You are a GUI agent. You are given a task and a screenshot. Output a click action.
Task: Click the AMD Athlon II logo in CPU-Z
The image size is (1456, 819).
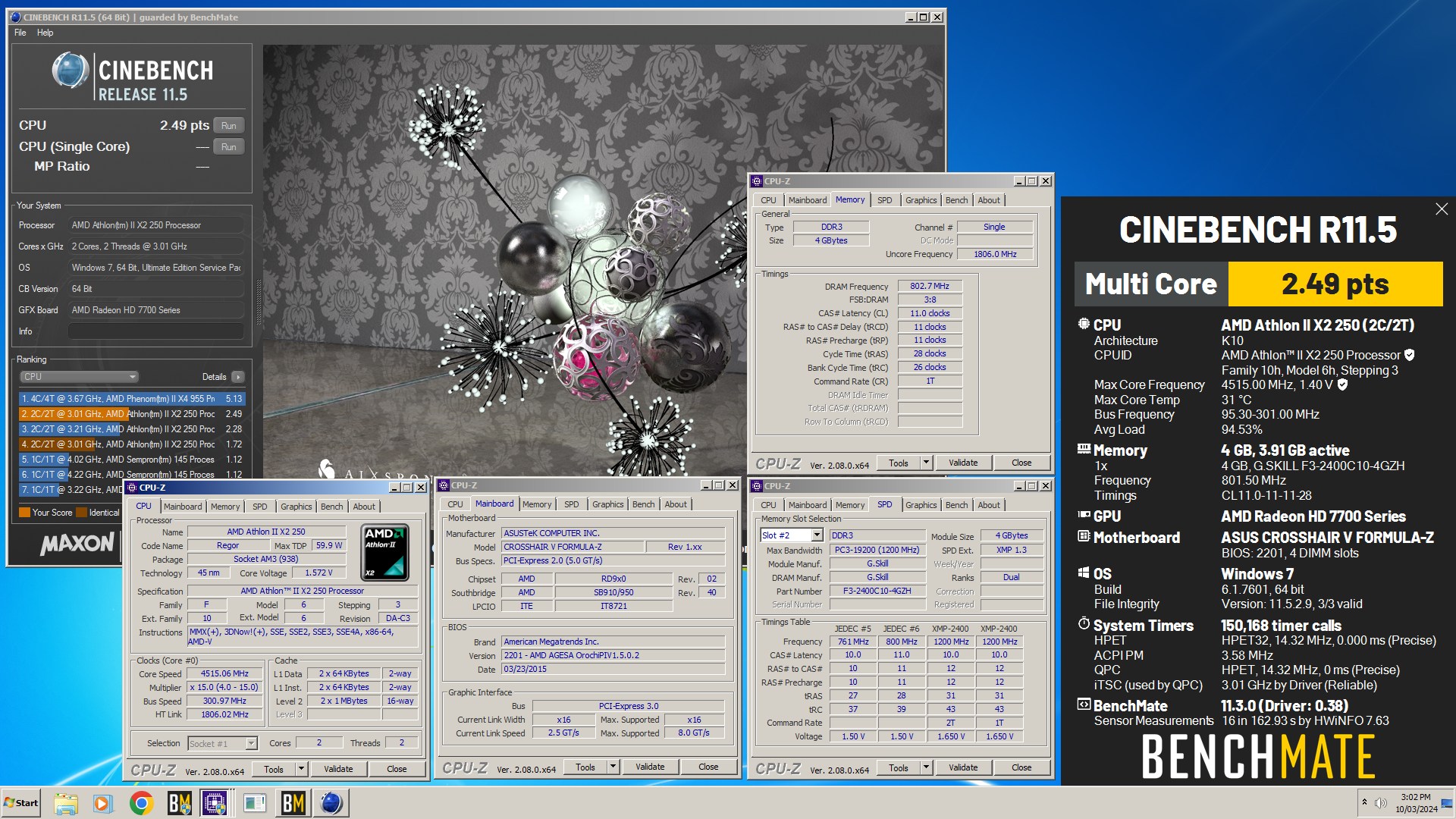tap(385, 552)
